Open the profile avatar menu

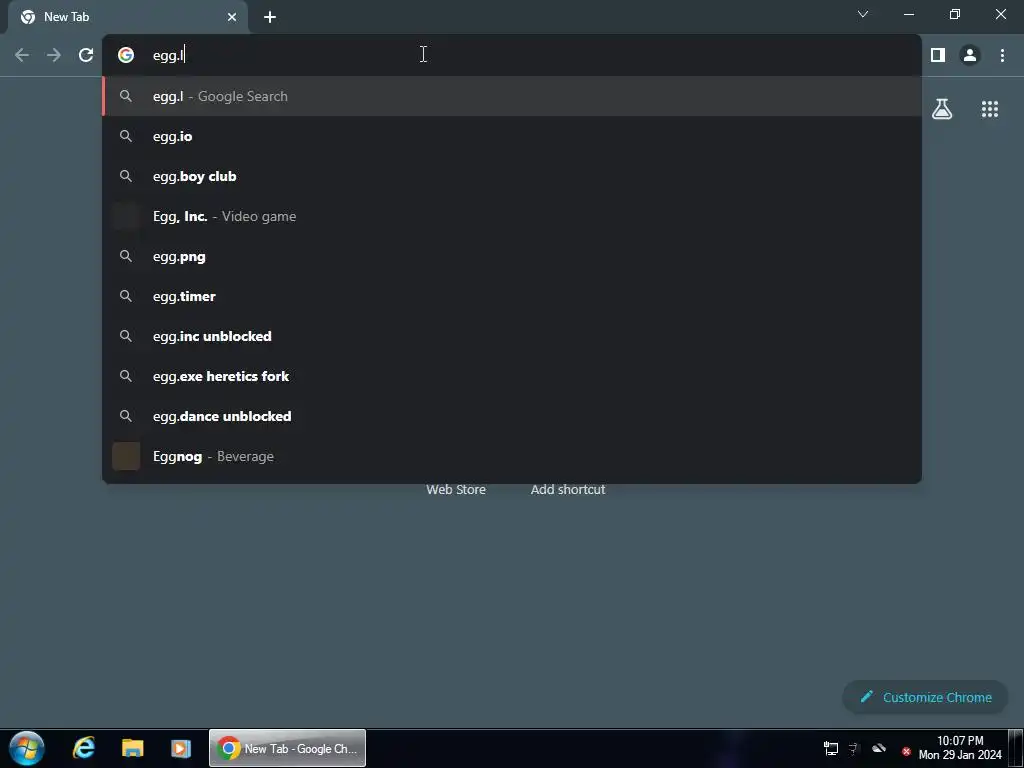pyautogui.click(x=970, y=55)
